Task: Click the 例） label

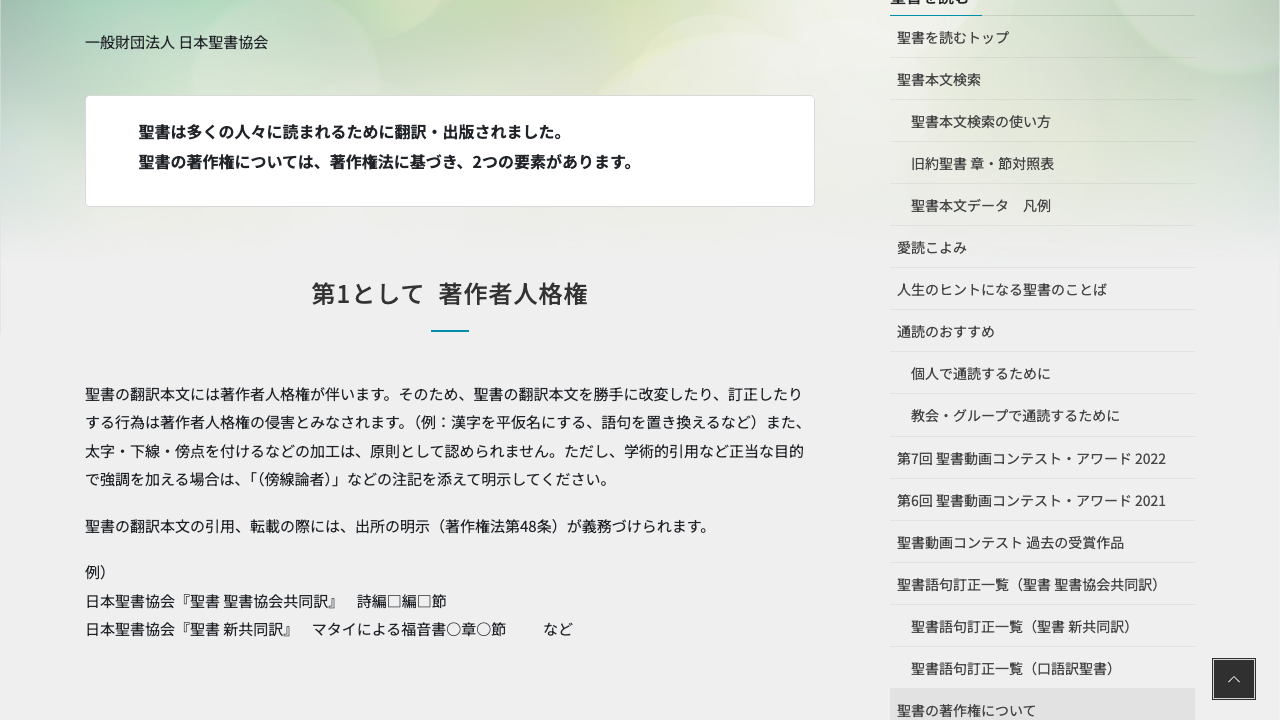Action: click(97, 572)
